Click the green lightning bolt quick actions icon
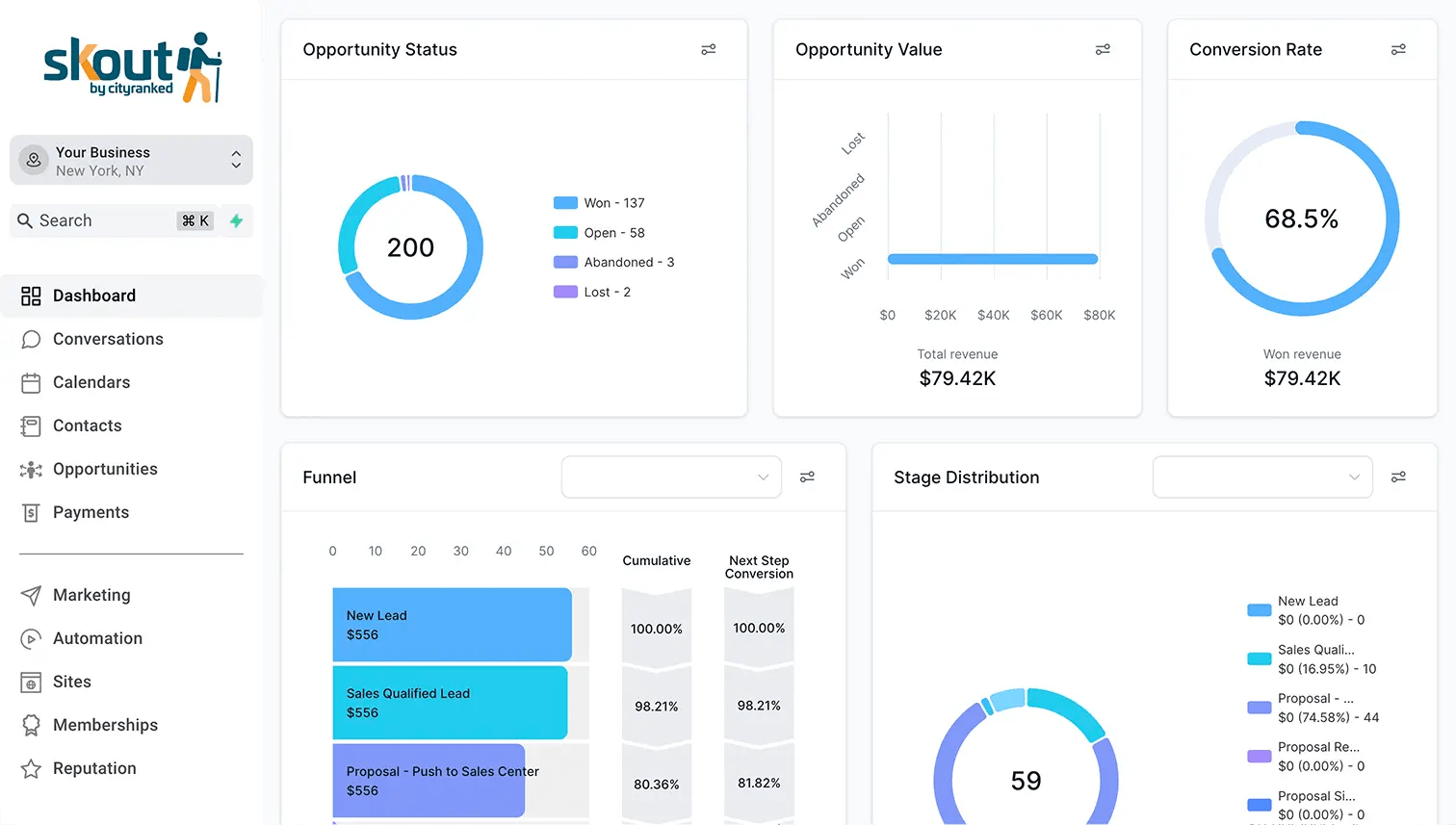1456x825 pixels. (x=236, y=220)
